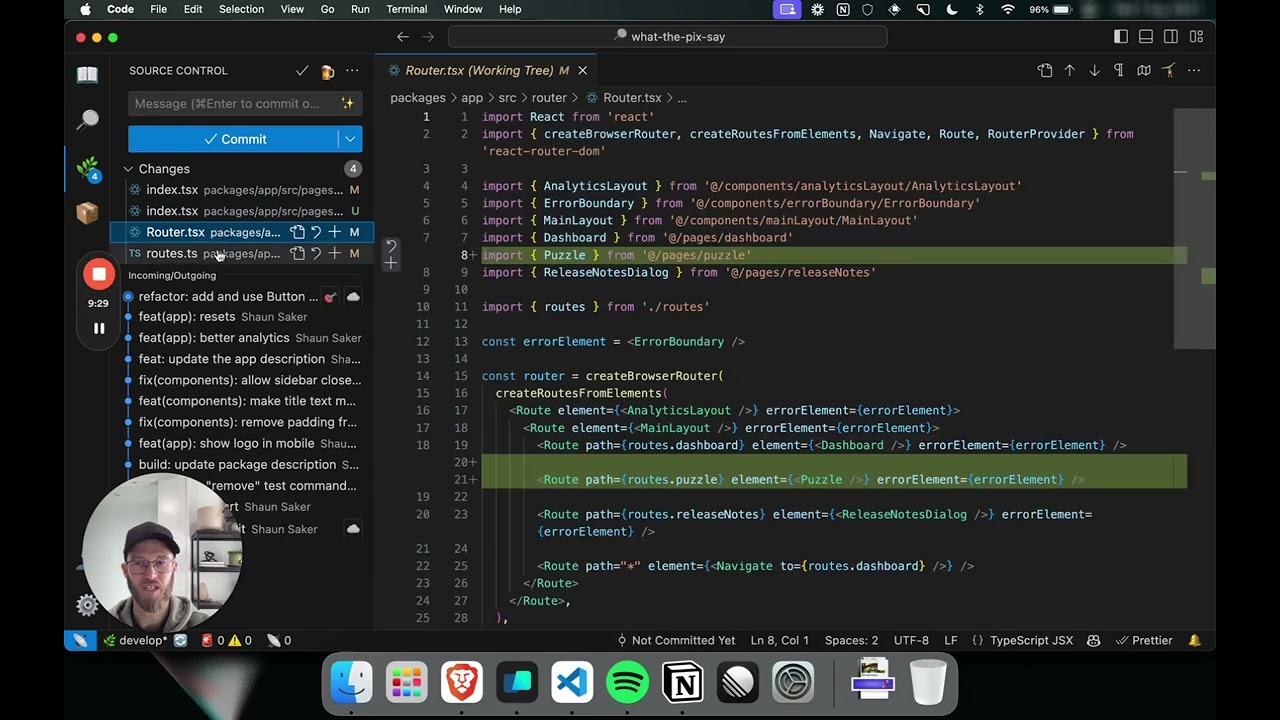The width and height of the screenshot is (1280, 720).
Task: Discard changes on Router.tsx row
Action: click(316, 232)
